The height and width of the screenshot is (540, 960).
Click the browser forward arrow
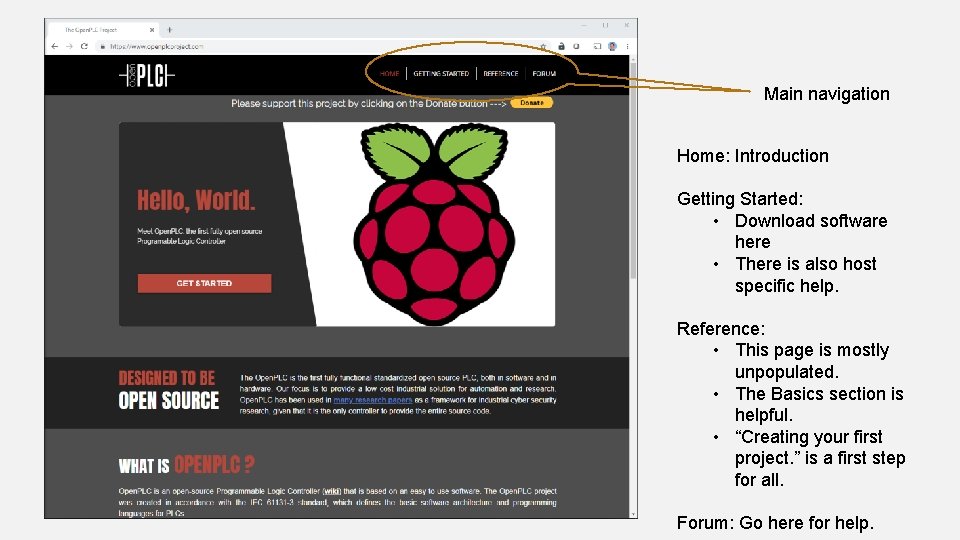[69, 47]
